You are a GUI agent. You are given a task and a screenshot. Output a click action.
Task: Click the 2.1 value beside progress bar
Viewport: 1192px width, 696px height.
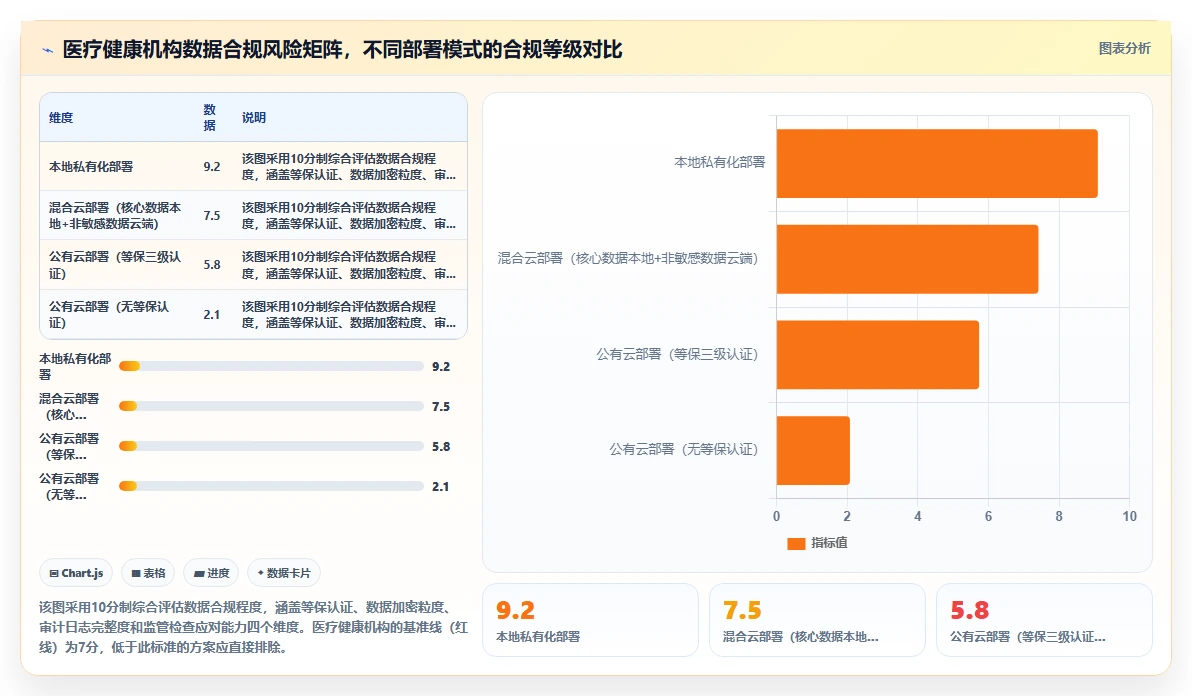click(441, 486)
